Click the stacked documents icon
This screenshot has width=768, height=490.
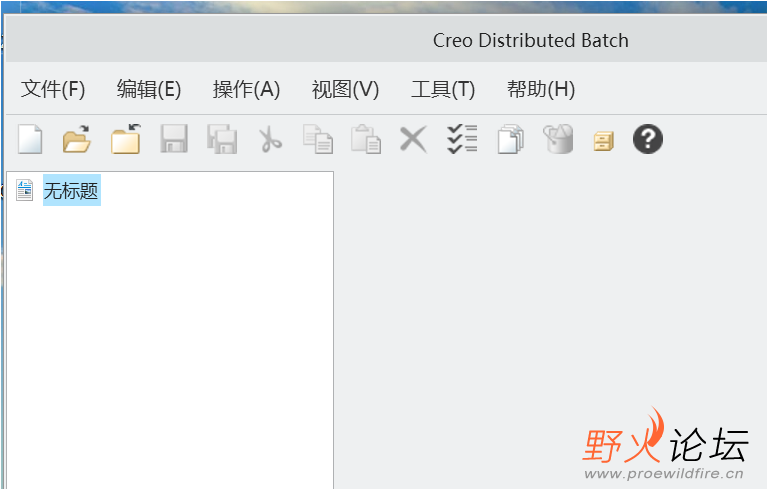click(510, 139)
